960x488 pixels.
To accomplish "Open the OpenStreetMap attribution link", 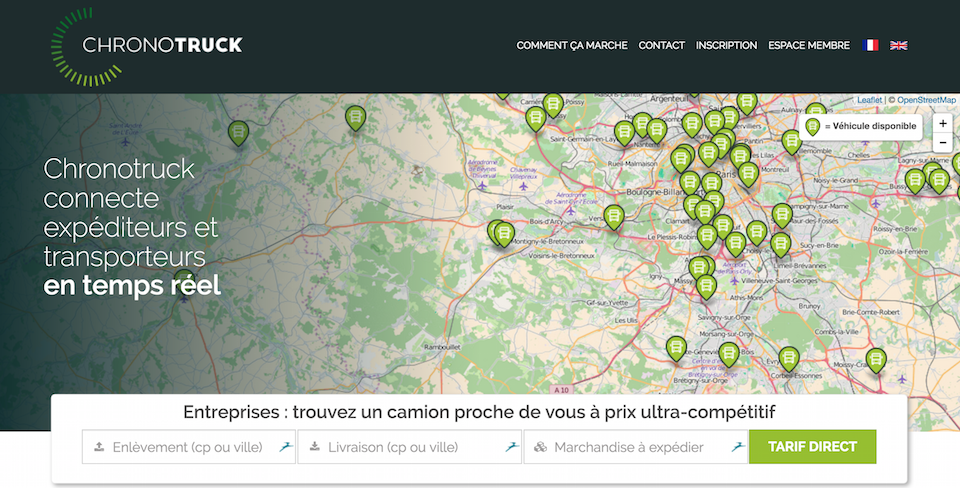I will [x=926, y=100].
